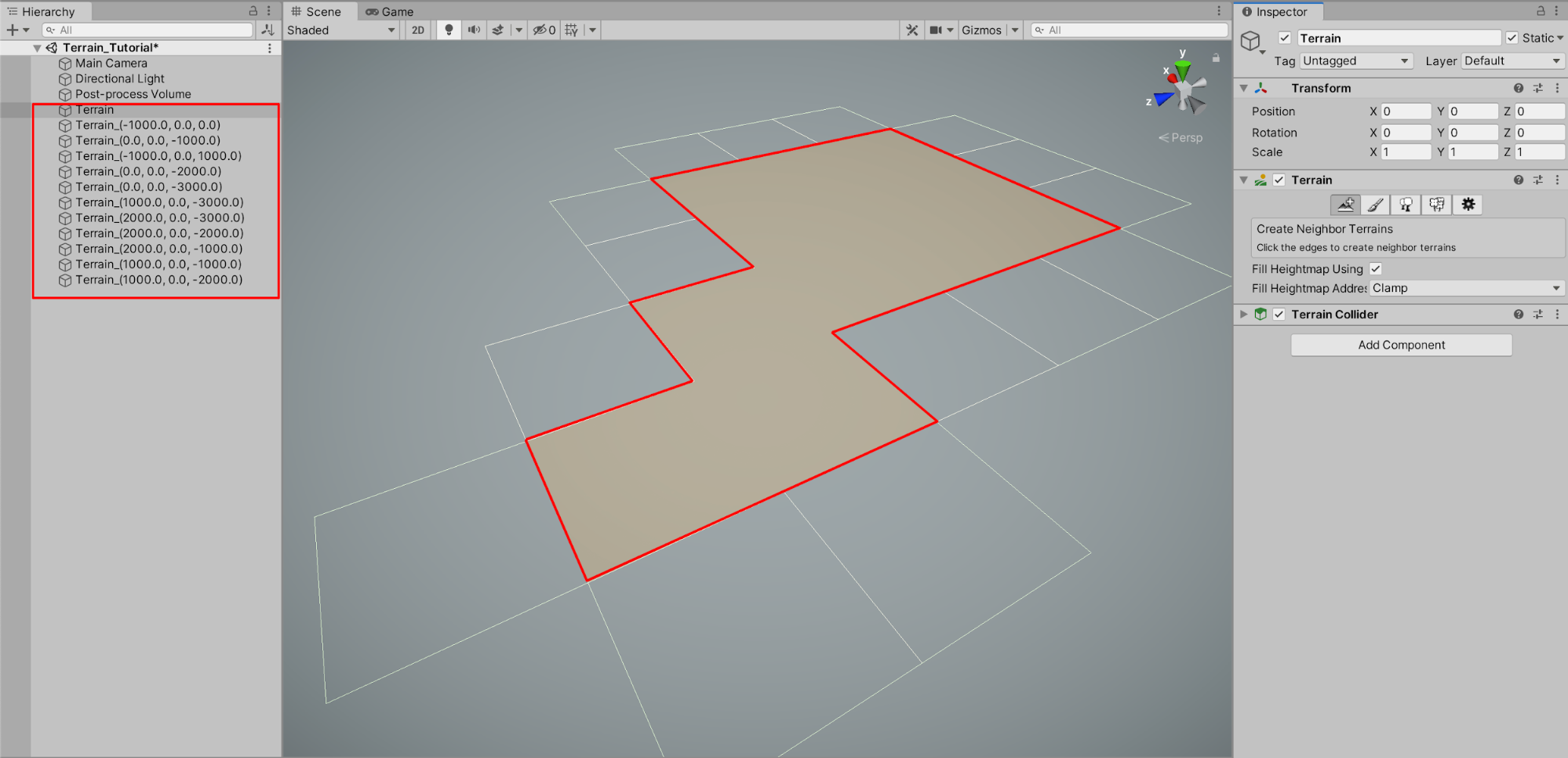The width and height of the screenshot is (1568, 758).
Task: Select the Paint Terrain brush tool
Action: coord(1375,205)
